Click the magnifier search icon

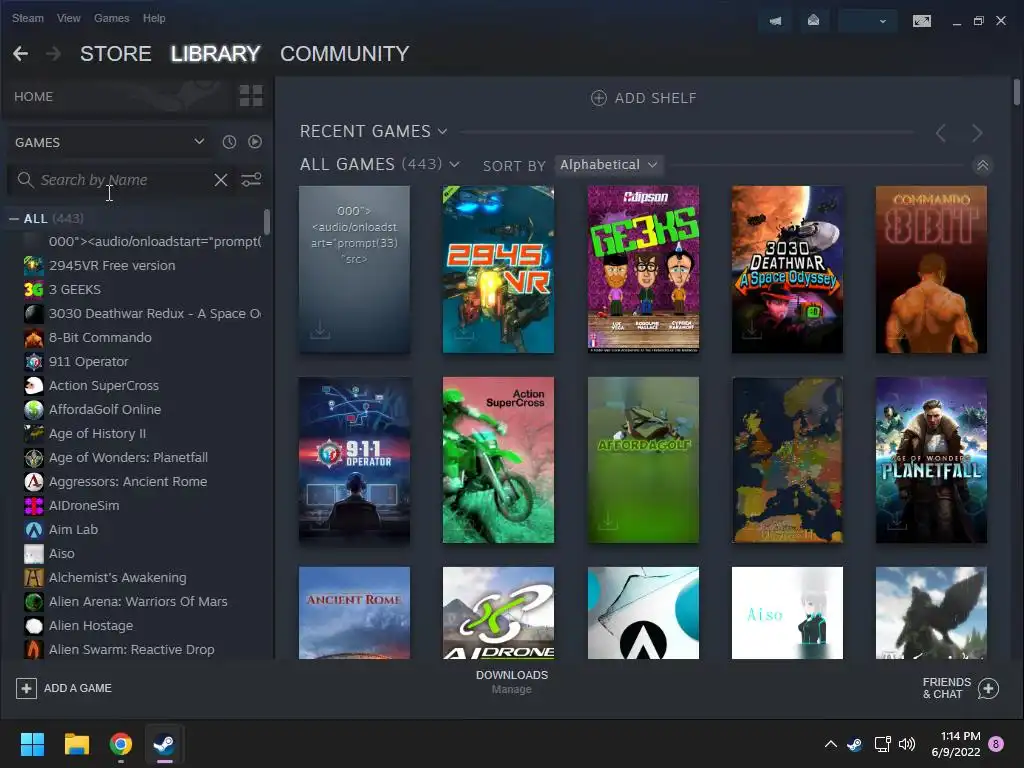(25, 180)
